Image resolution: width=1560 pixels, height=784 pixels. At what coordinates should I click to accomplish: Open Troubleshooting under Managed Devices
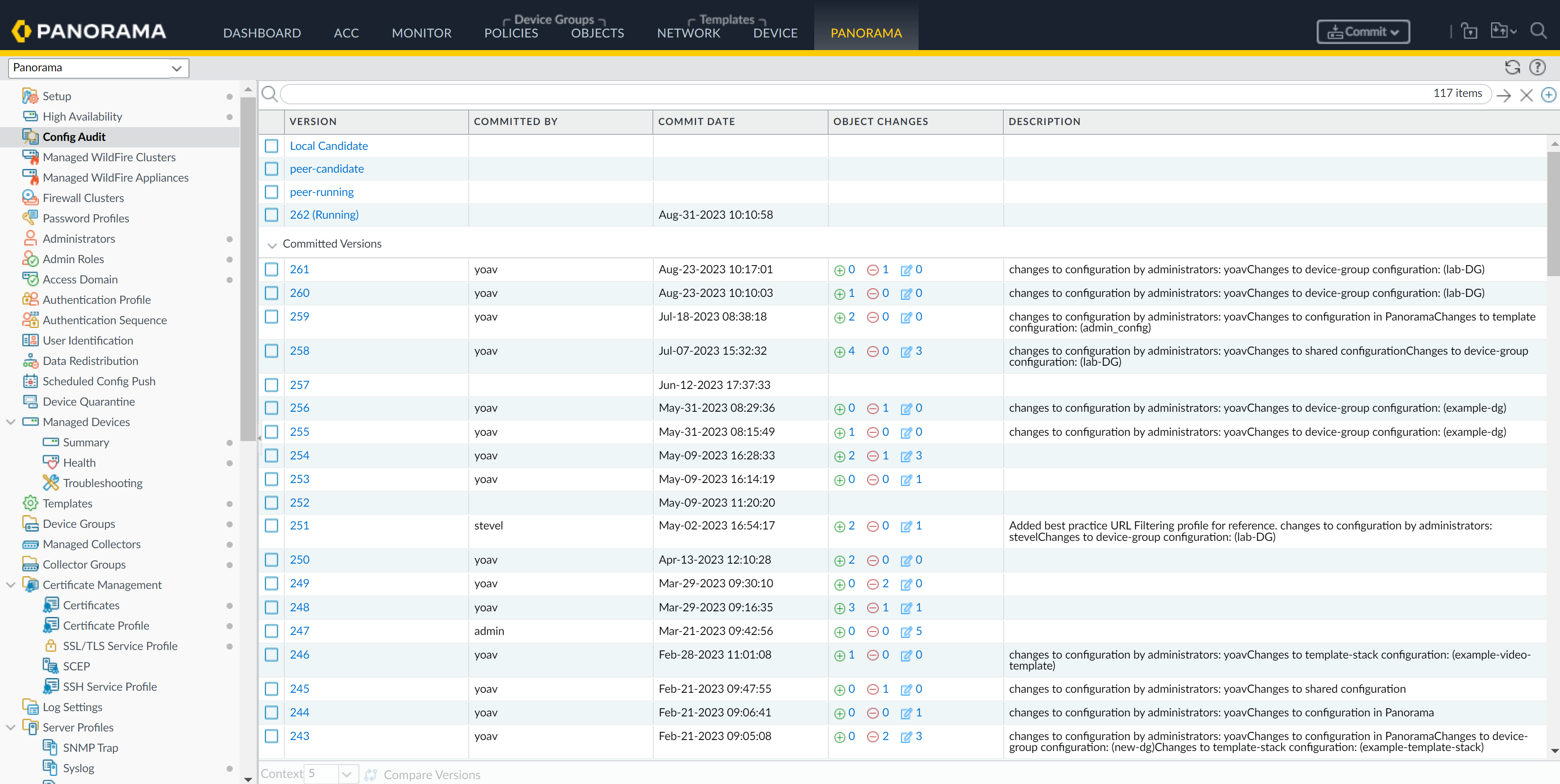tap(102, 483)
